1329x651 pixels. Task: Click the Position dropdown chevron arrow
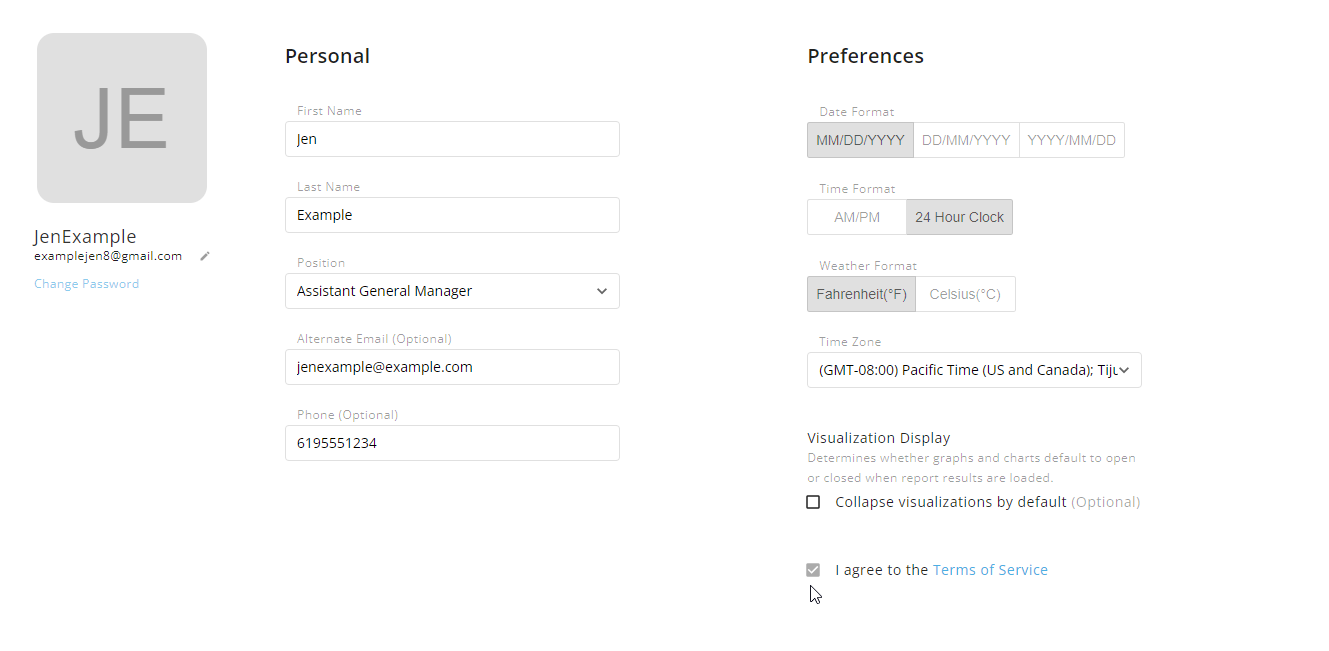(602, 291)
